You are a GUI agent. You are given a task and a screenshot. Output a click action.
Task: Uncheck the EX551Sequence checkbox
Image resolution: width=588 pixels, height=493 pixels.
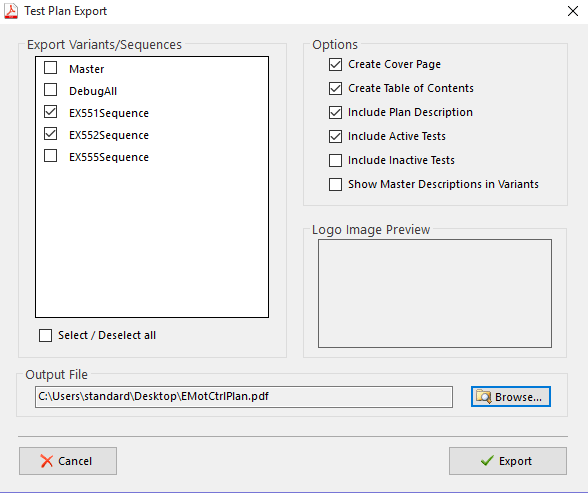click(x=51, y=112)
